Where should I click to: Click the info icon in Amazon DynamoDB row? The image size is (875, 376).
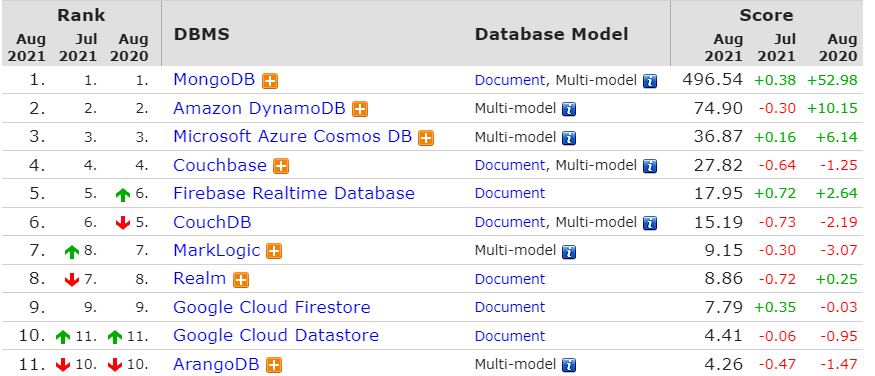tap(569, 109)
